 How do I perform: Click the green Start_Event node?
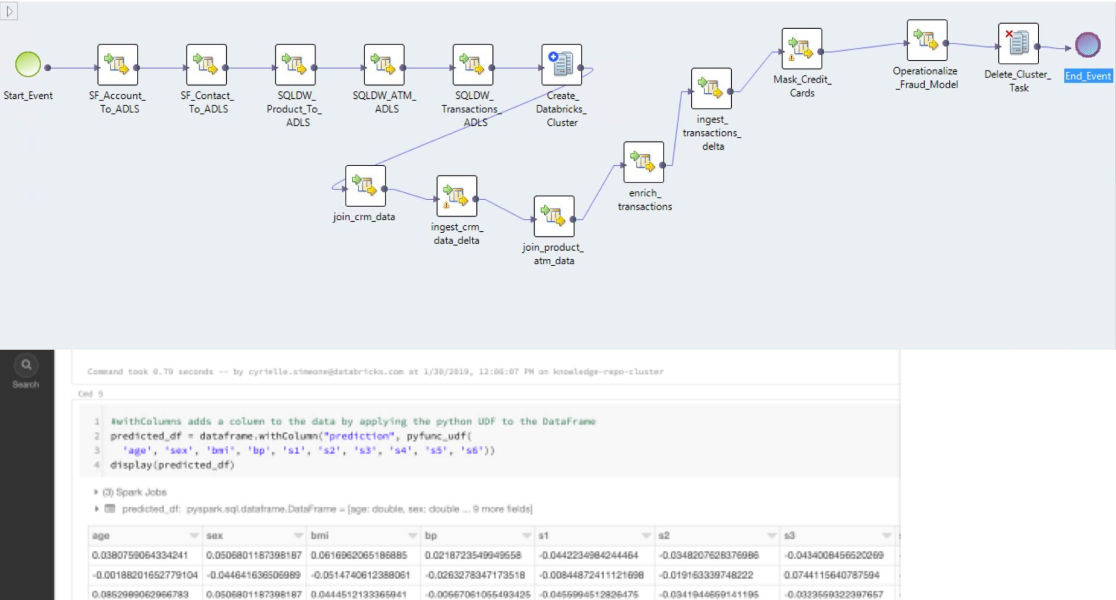coord(29,65)
